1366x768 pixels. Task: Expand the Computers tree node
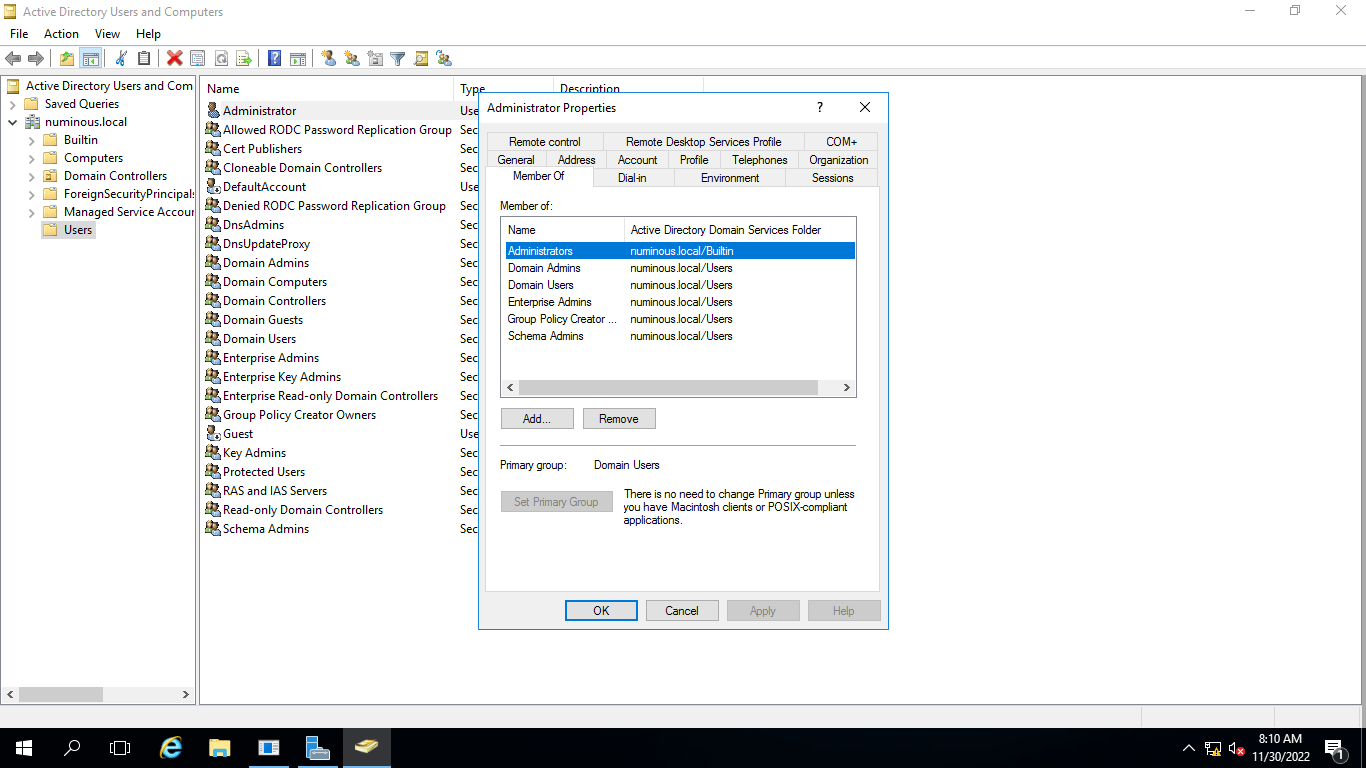click(x=31, y=158)
